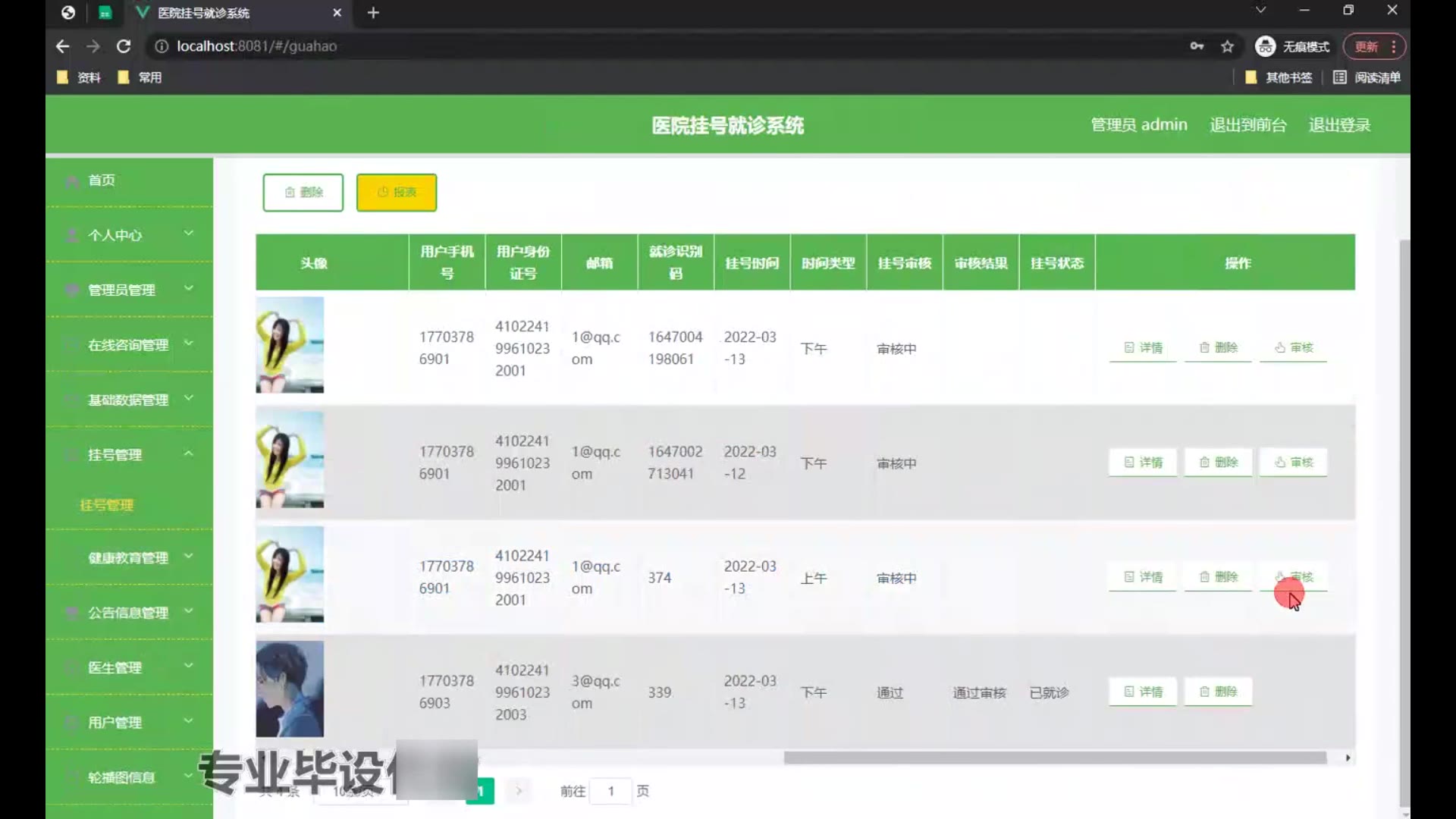Click the page's vertical scrollbar
Viewport: 1456px width, 819px height.
point(1404,523)
